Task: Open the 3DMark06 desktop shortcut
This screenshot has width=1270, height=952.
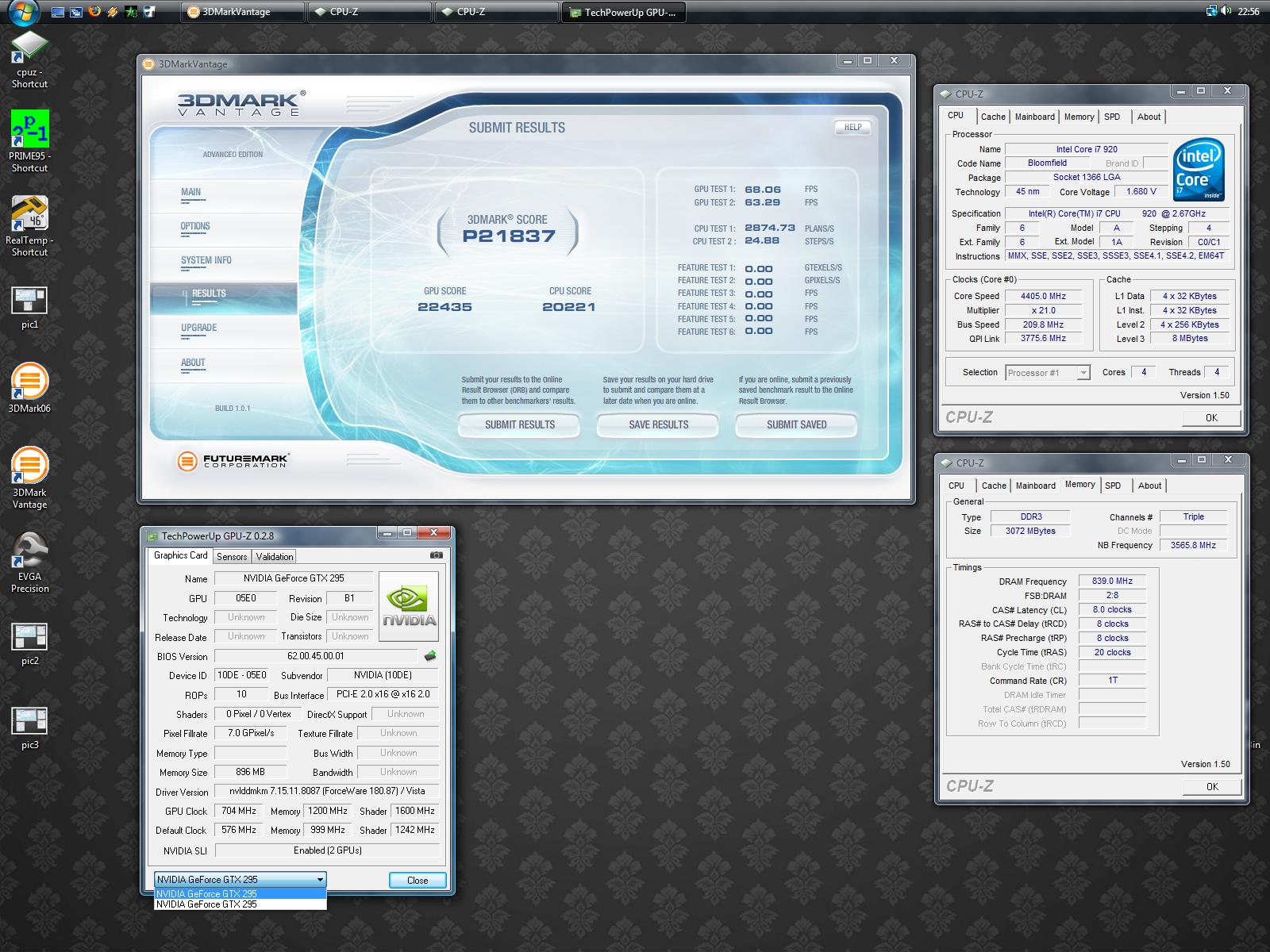Action: pyautogui.click(x=29, y=389)
